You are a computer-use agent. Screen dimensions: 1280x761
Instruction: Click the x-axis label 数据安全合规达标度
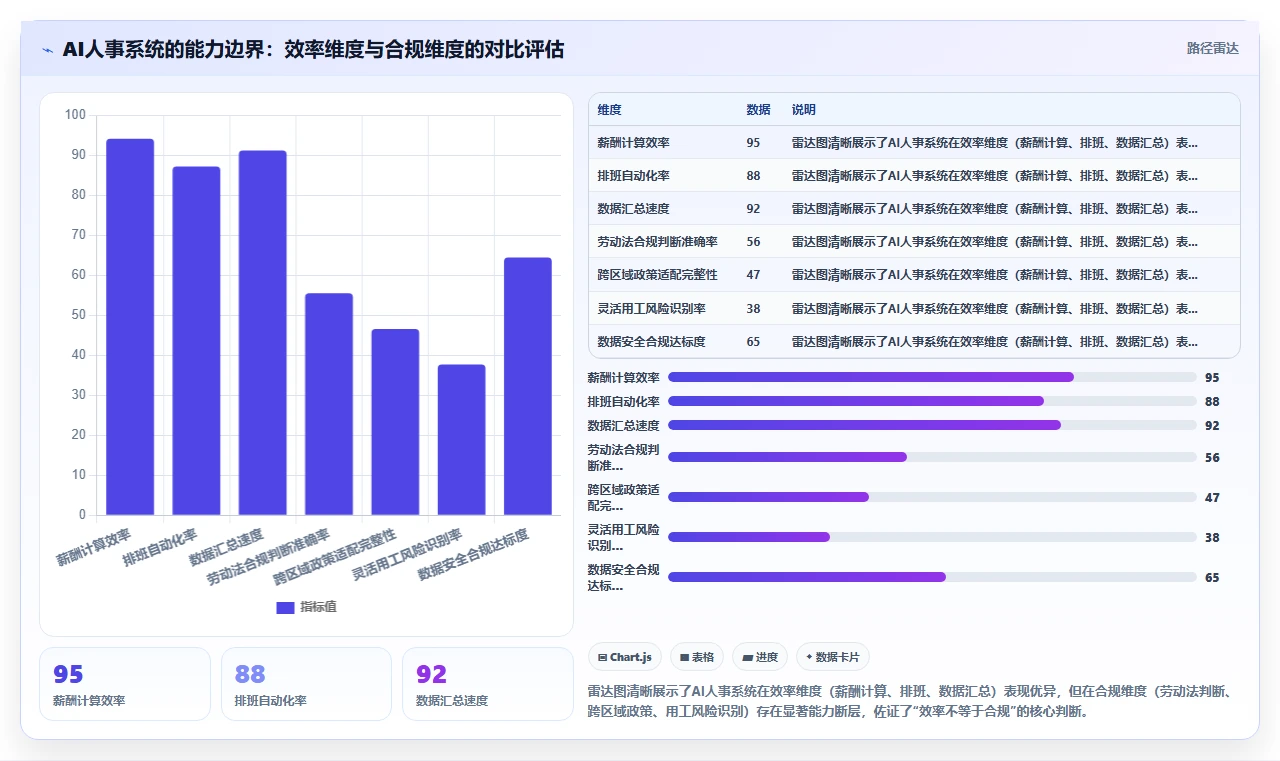[x=473, y=555]
